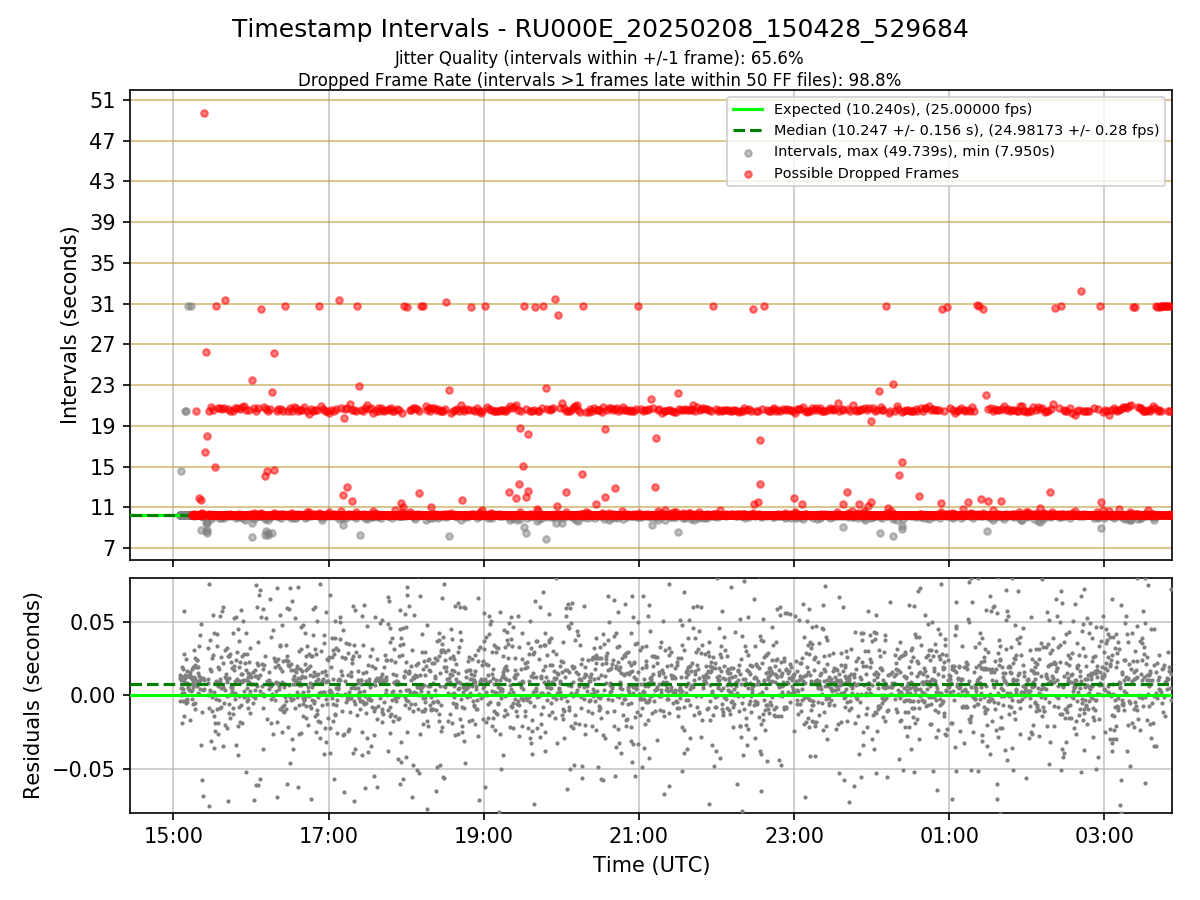Click the y-axis tick label '11'
Screen dimensions: 1200x900
(x=104, y=508)
